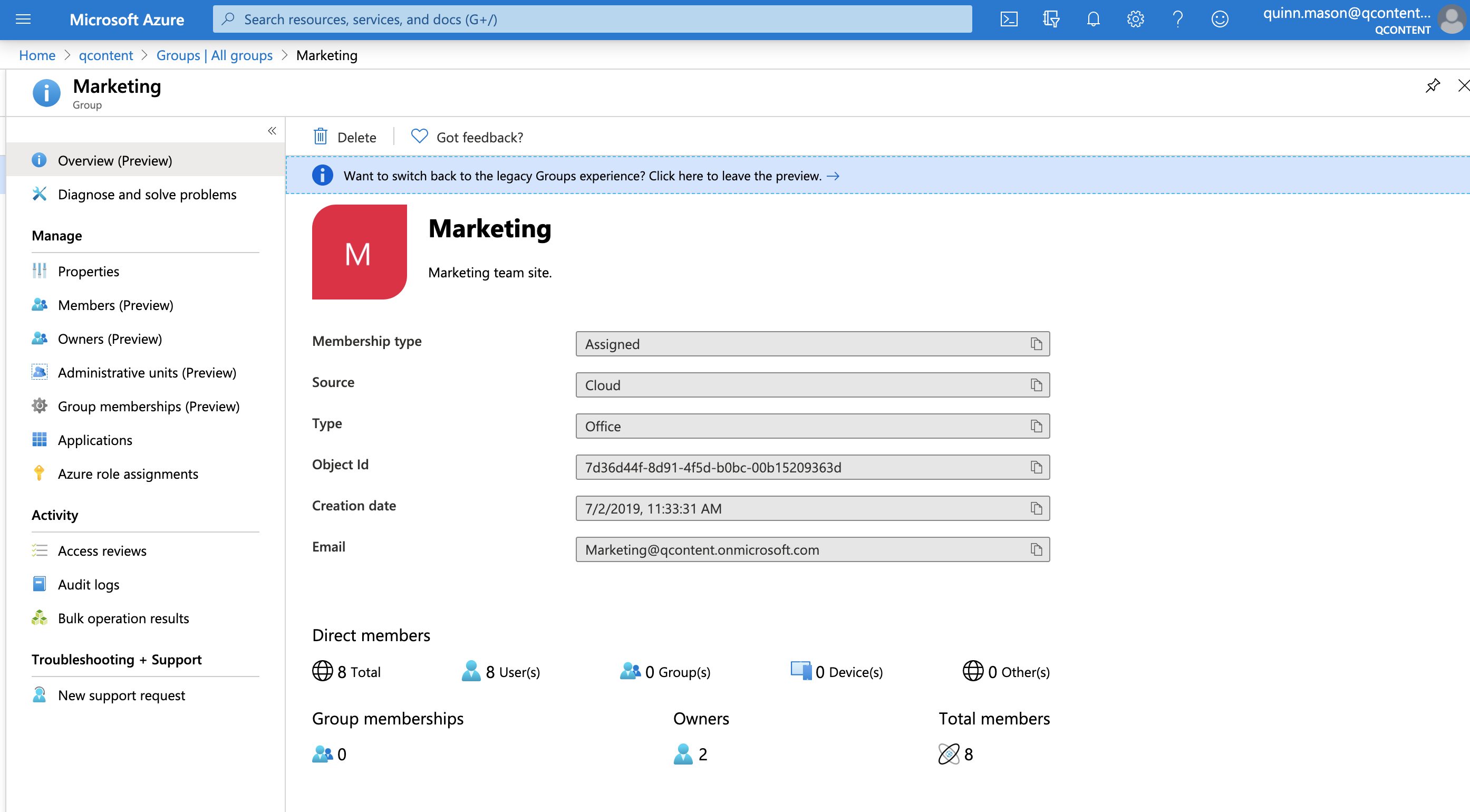Viewport: 1470px width, 812px height.
Task: Copy the Creation date value
Action: (1036, 508)
